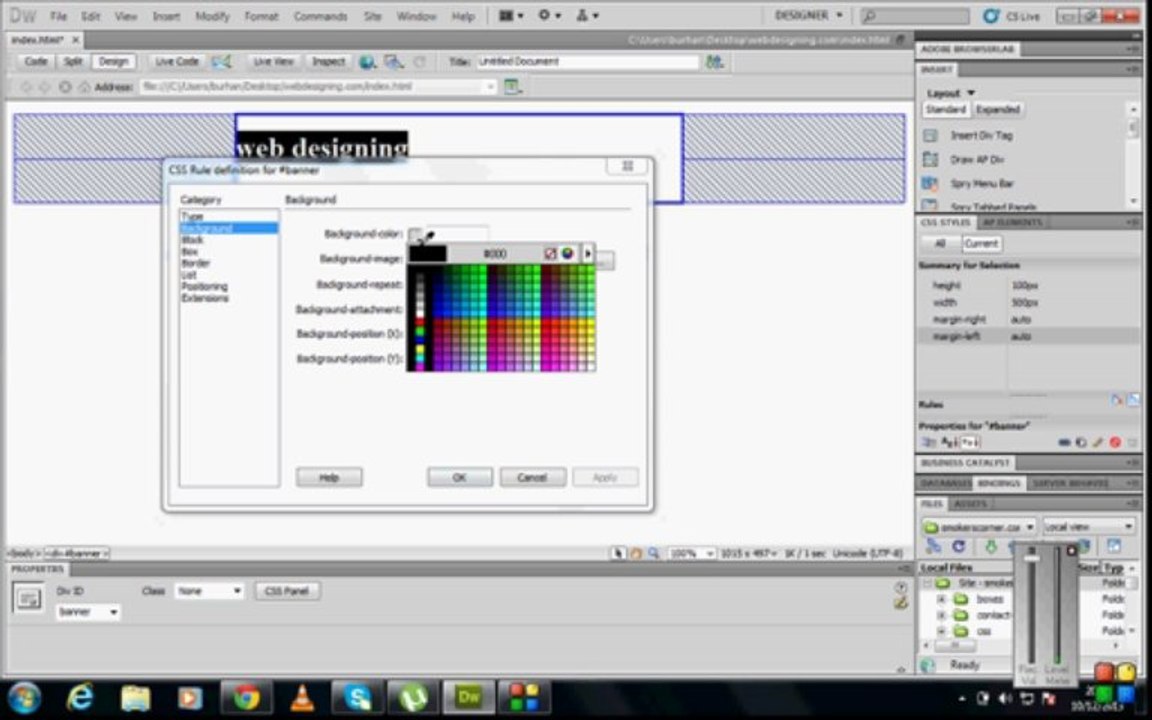Click Cancel in CSS Rule definition dialog
The height and width of the screenshot is (720, 1152).
click(532, 478)
